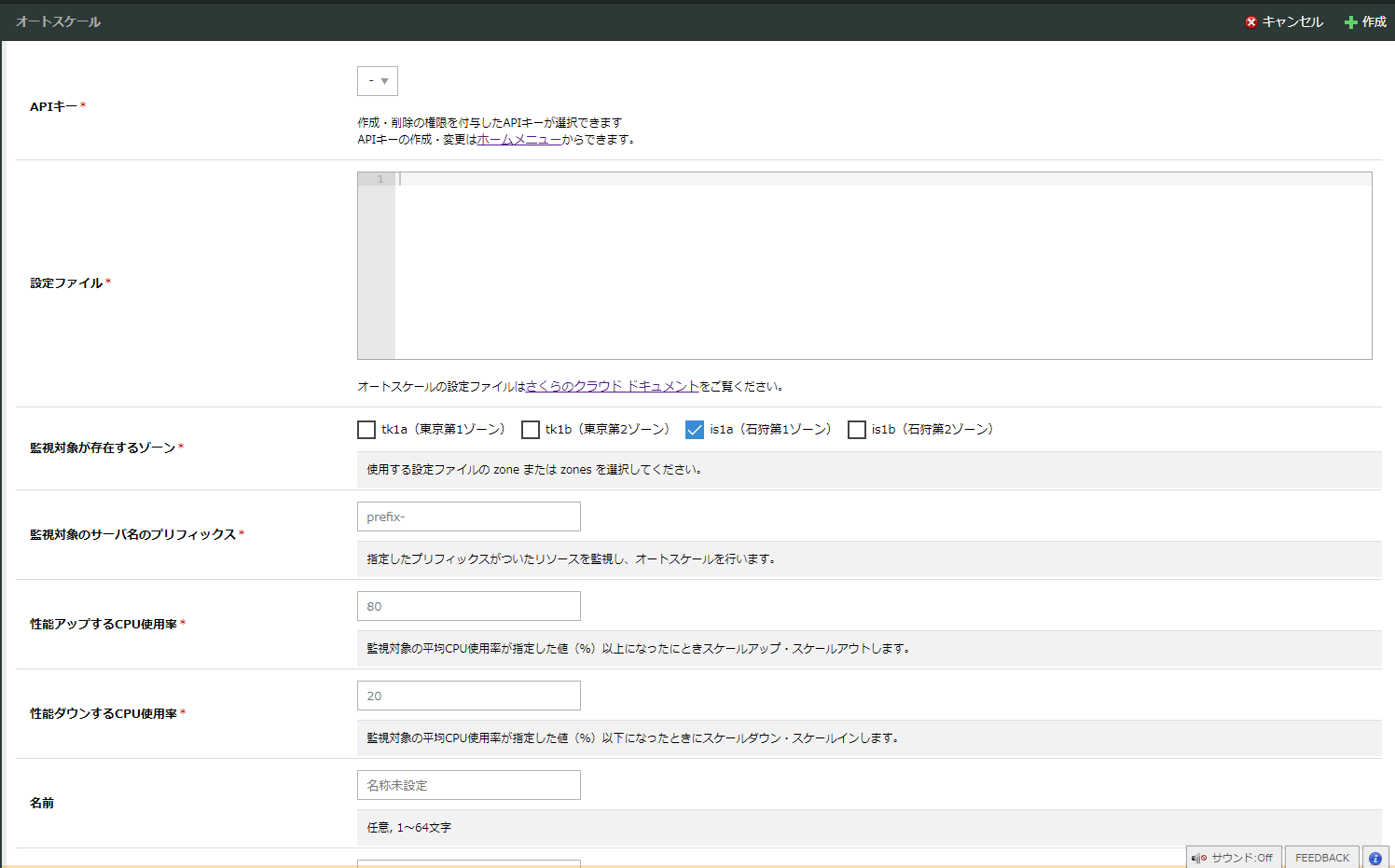Uncheck the is1a 石狩第1ゾーン checkbox
The height and width of the screenshot is (868, 1395).
pyautogui.click(x=695, y=430)
